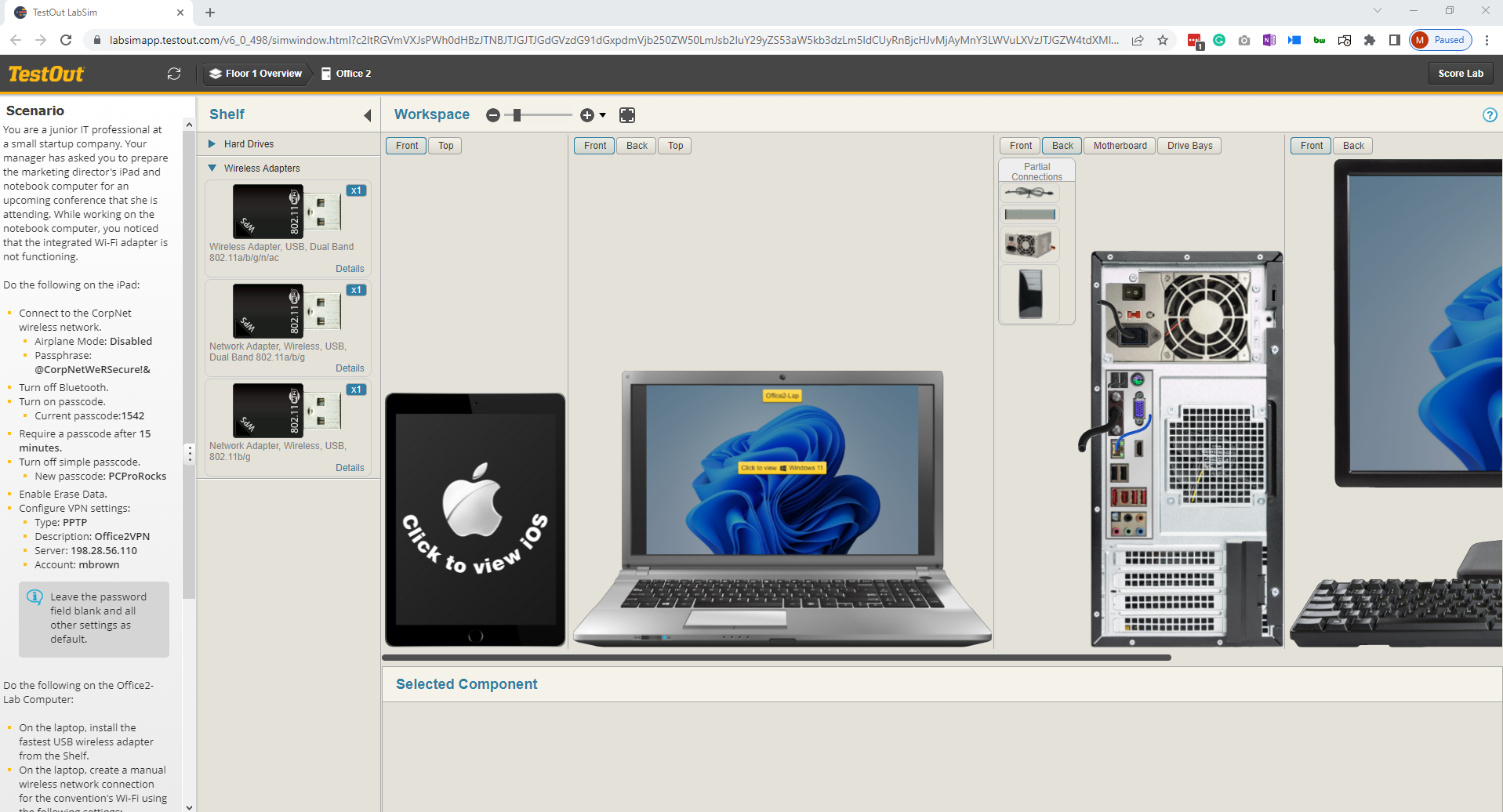Click the fit-to-screen workspace icon
The width and height of the screenshot is (1503, 812).
point(626,115)
